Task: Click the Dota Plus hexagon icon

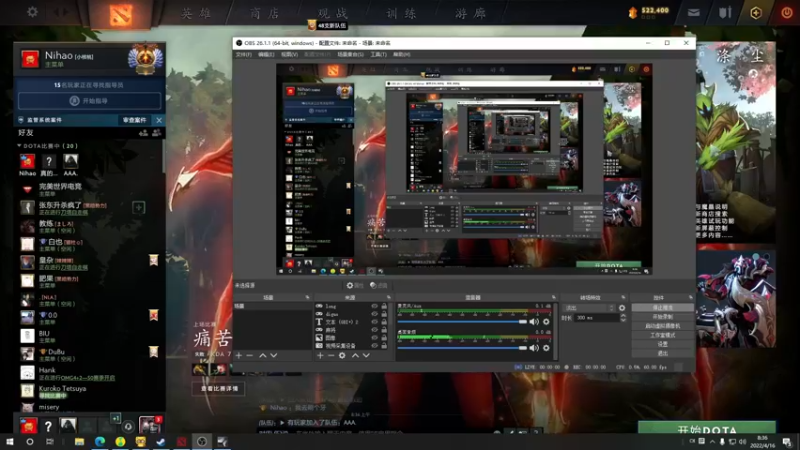Action: coord(756,13)
